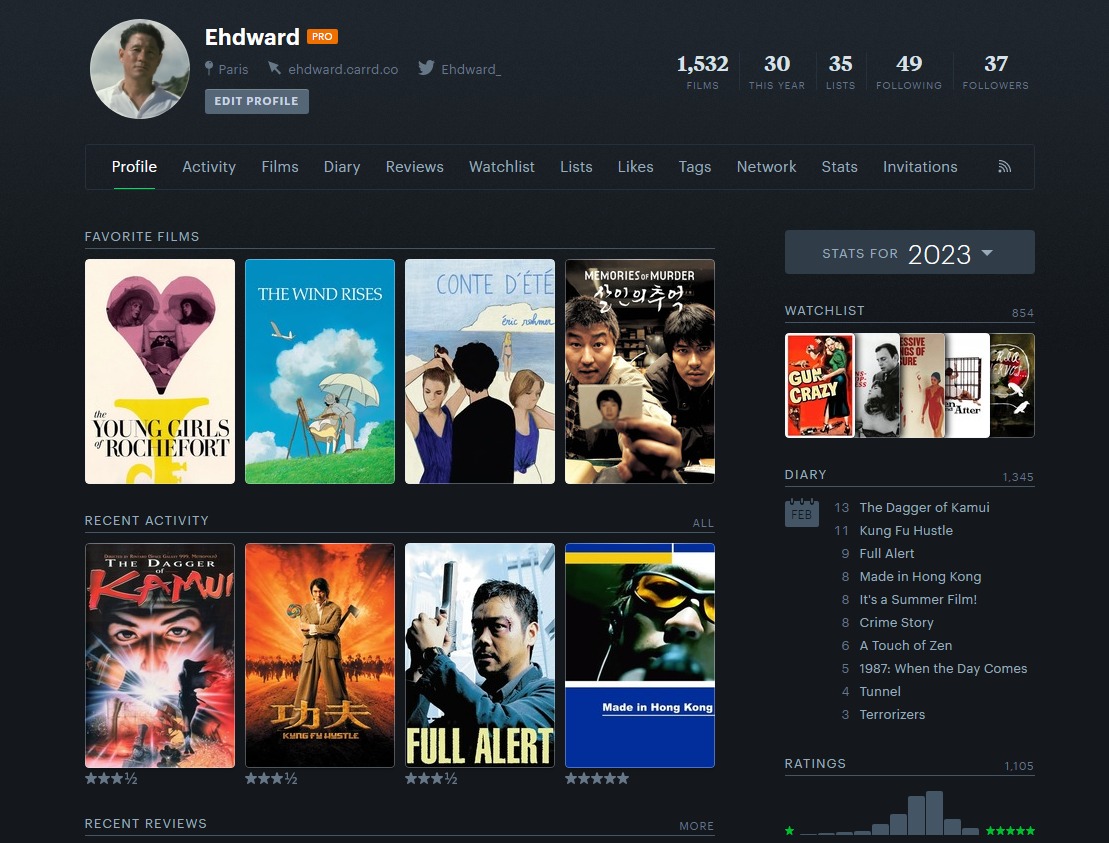
Task: Open the Stats tab
Action: (x=839, y=167)
